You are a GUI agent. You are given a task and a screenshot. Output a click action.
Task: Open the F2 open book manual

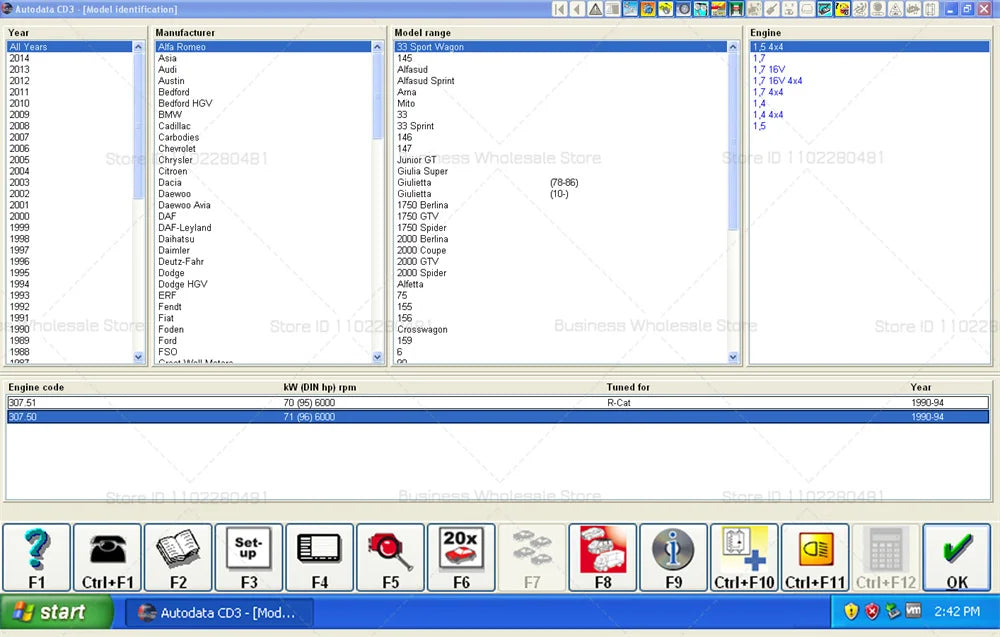(179, 557)
